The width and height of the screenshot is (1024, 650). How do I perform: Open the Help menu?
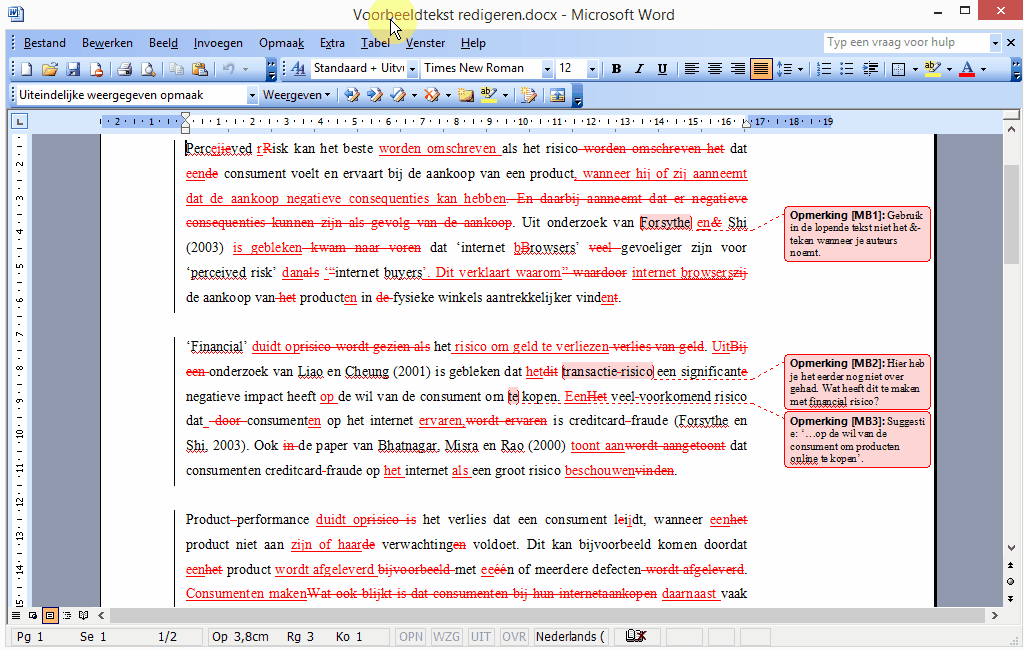click(x=473, y=43)
